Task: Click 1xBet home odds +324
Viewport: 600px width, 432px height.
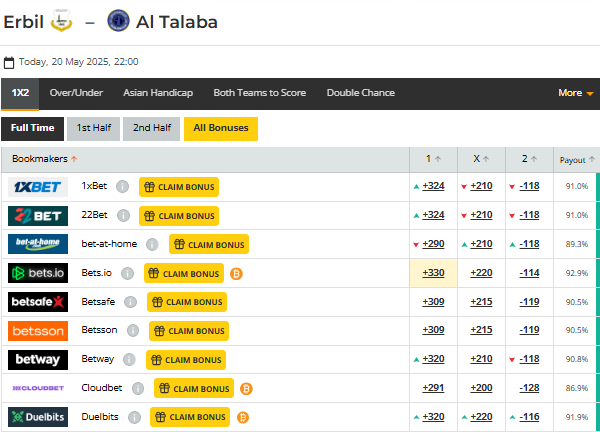Action: tap(433, 186)
